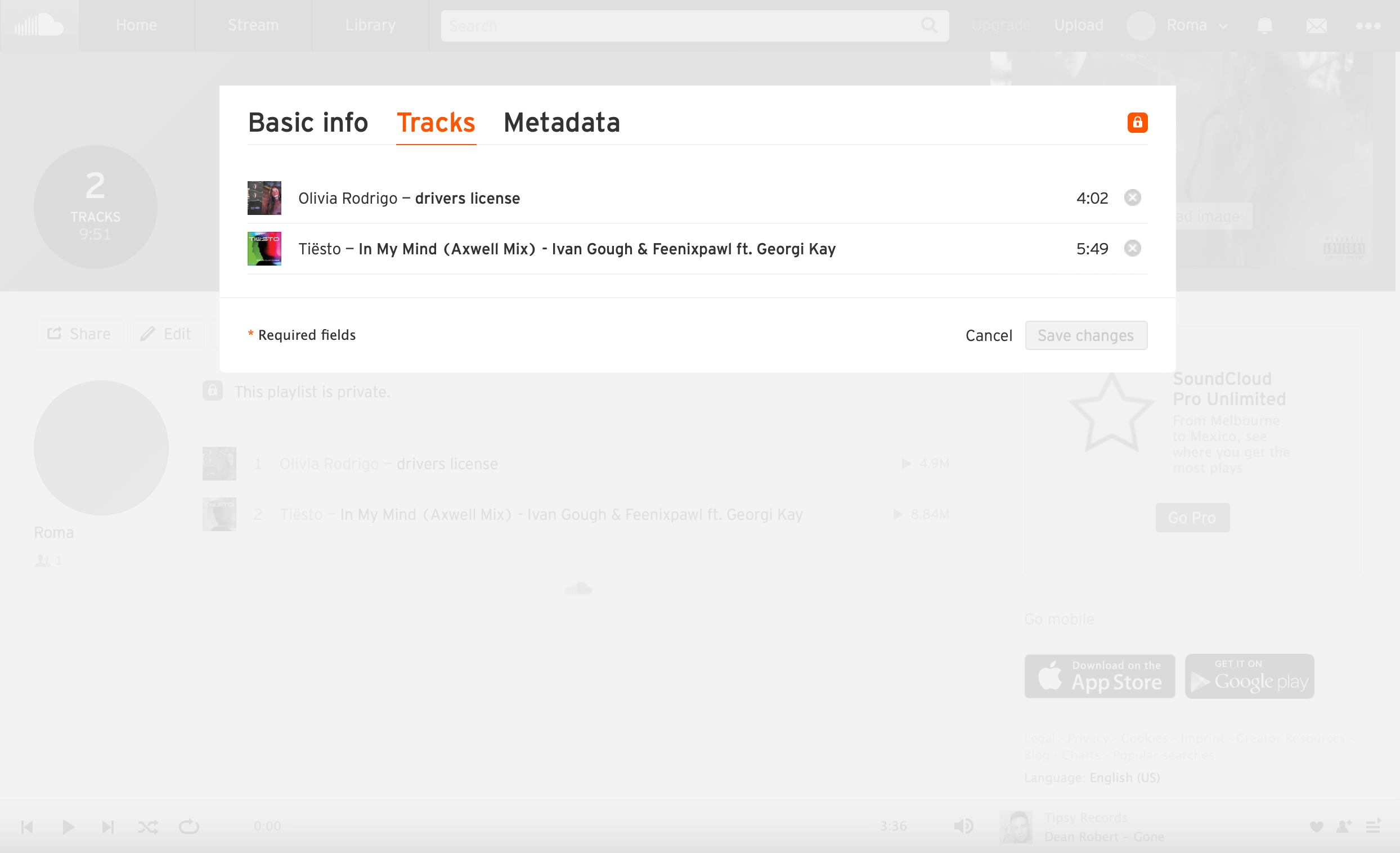Expand the next-up queue panel
The image size is (1400, 853).
coord(1376,827)
